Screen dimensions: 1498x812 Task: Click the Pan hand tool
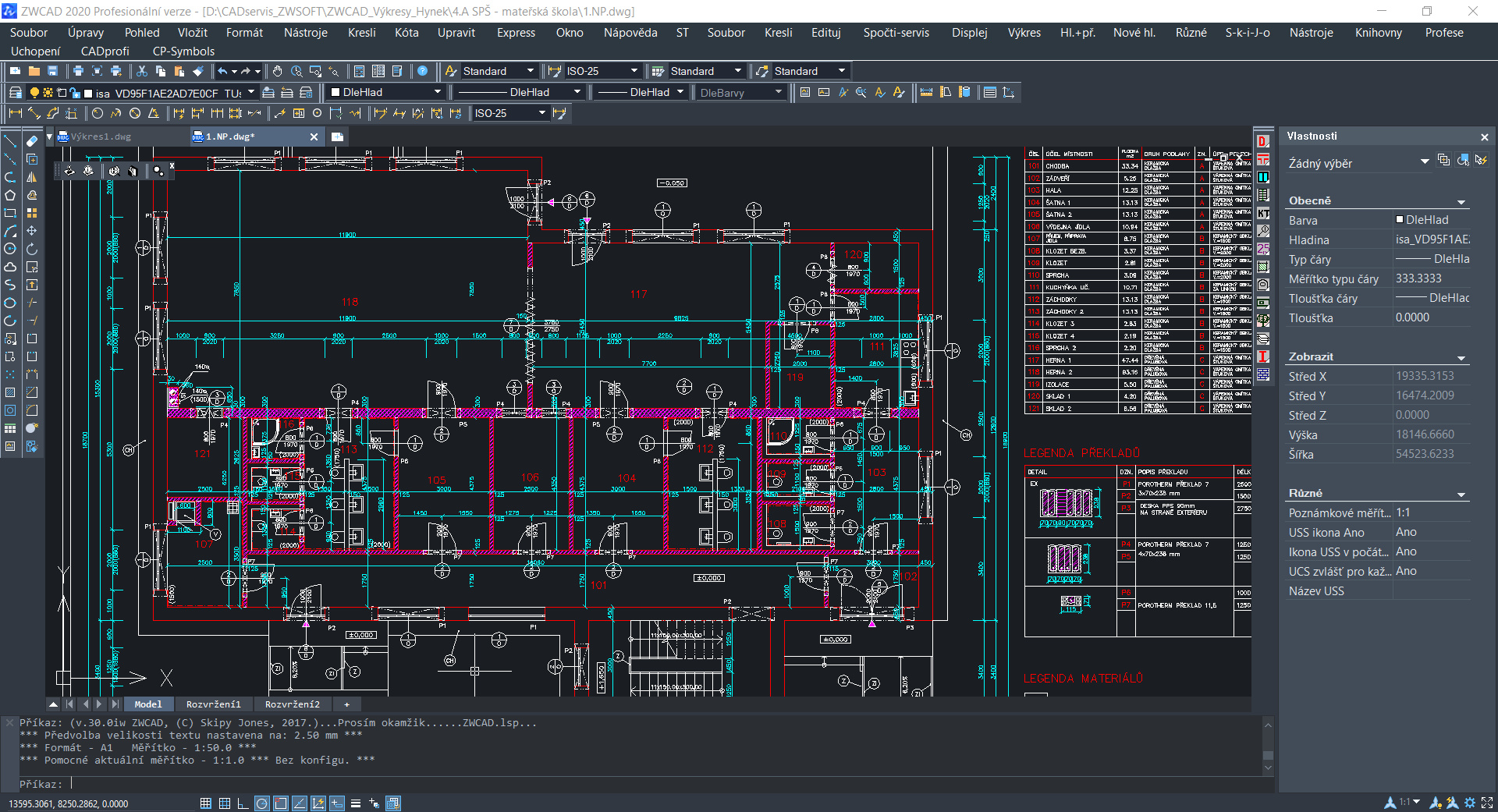click(278, 71)
